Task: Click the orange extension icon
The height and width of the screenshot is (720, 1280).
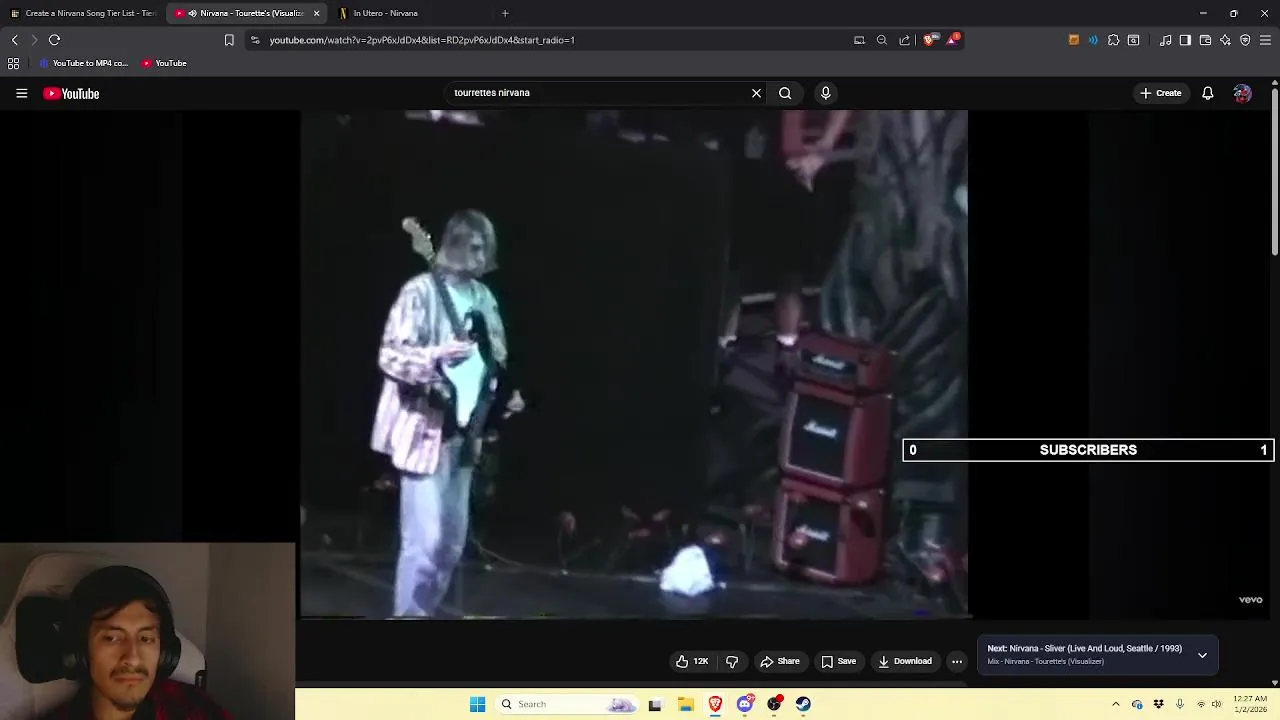Action: pyautogui.click(x=1074, y=40)
